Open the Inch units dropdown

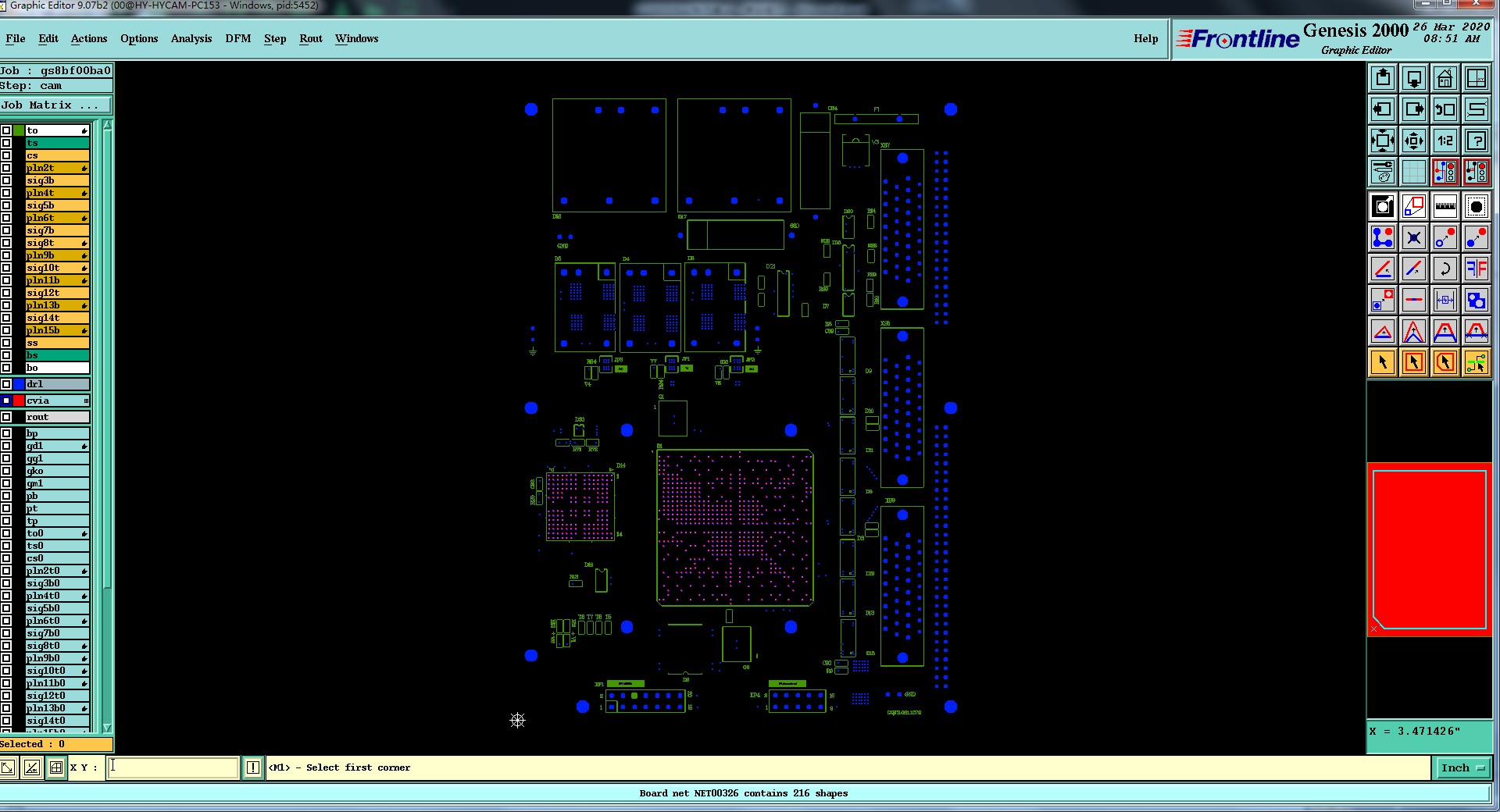point(1462,767)
